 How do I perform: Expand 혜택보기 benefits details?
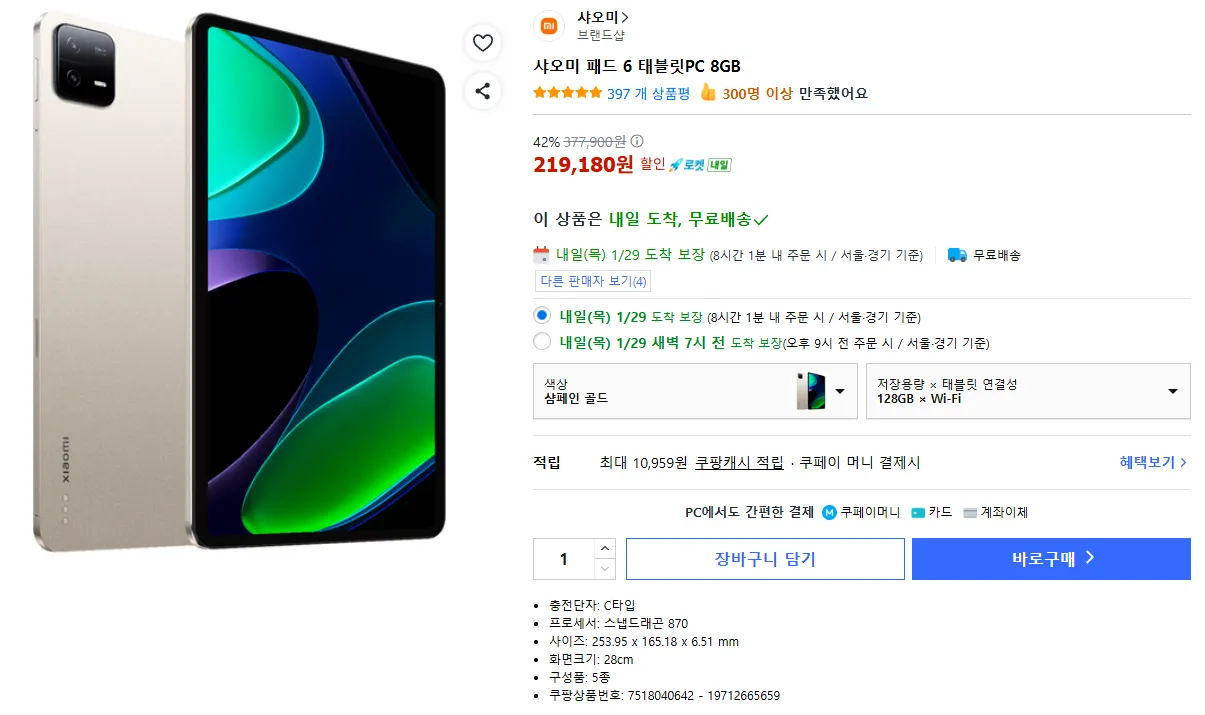pos(1153,462)
